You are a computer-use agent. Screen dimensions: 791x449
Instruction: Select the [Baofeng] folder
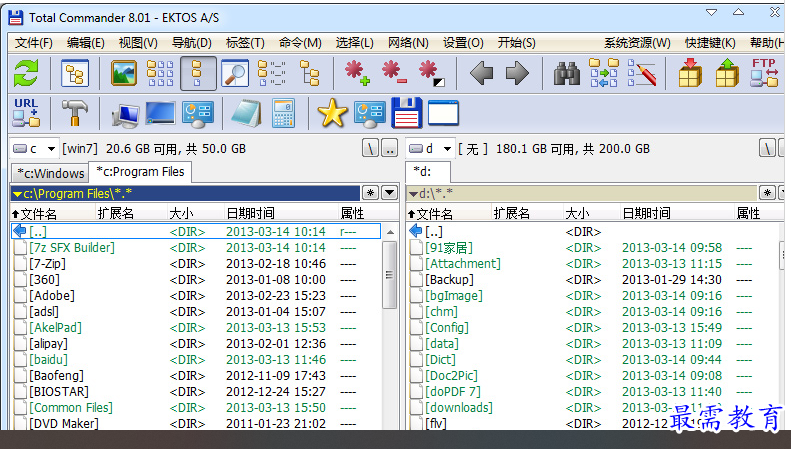(56, 376)
